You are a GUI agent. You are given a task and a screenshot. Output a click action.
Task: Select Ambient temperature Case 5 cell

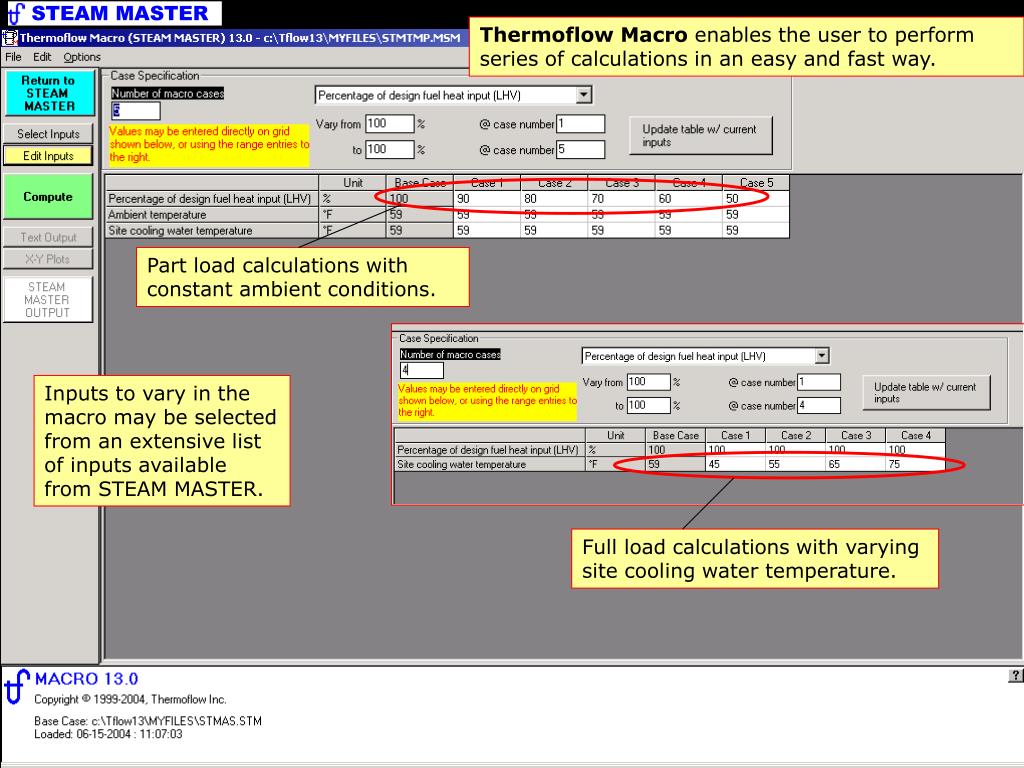(x=756, y=215)
